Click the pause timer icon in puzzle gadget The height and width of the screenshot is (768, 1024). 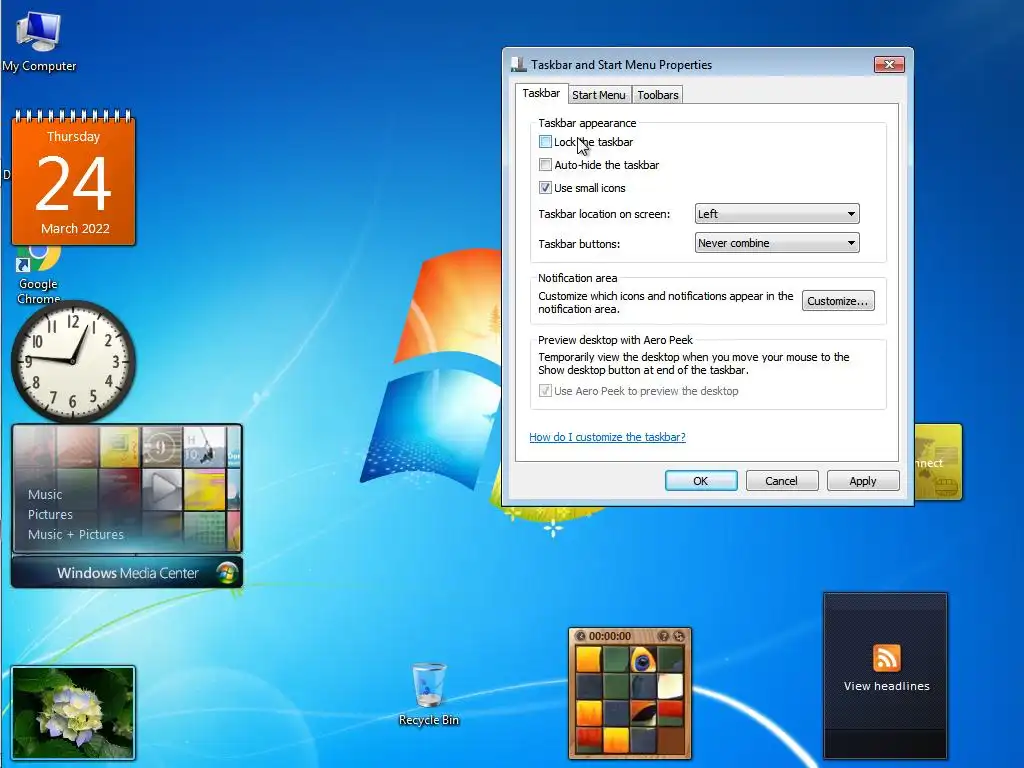581,635
